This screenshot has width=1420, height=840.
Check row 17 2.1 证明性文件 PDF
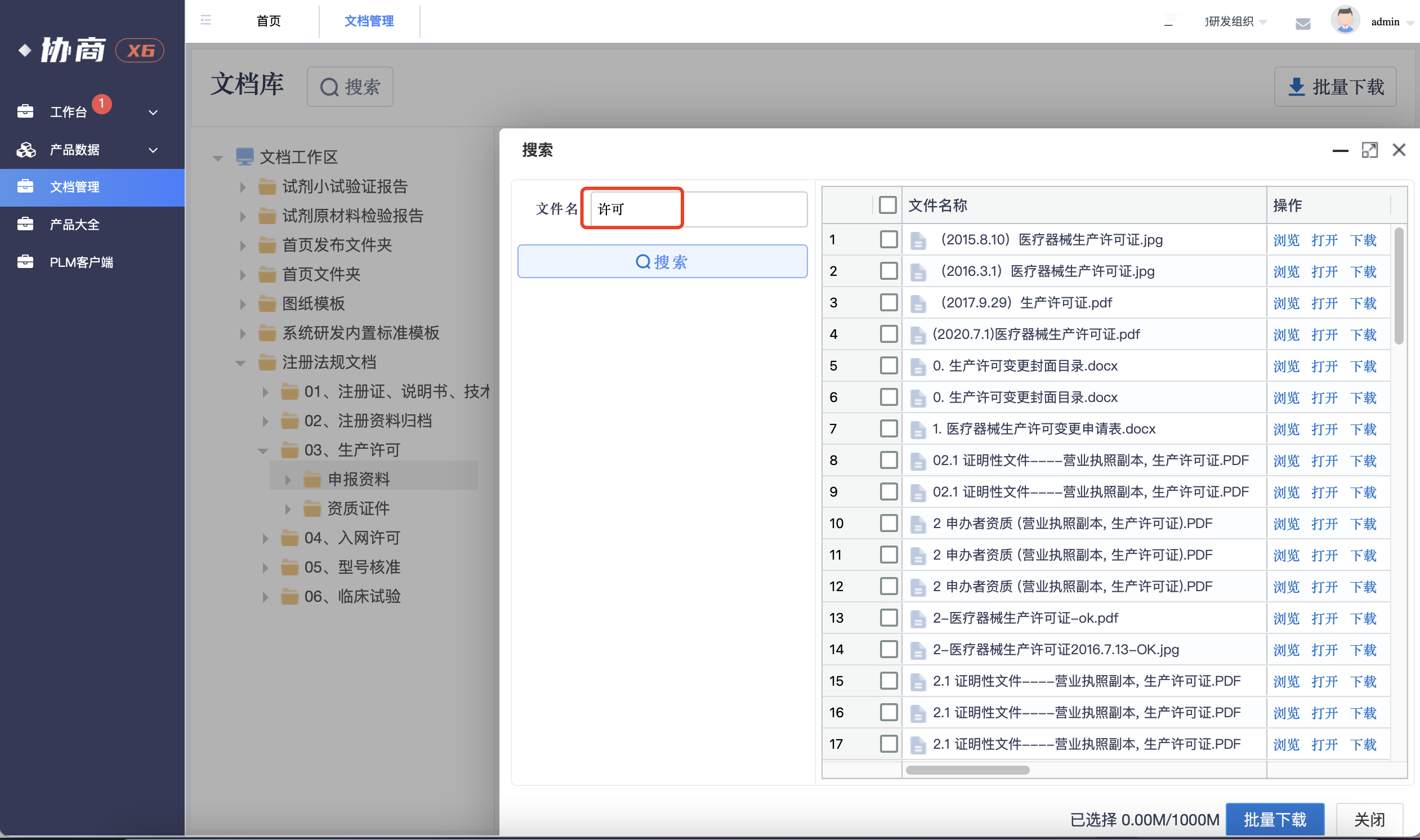point(888,744)
